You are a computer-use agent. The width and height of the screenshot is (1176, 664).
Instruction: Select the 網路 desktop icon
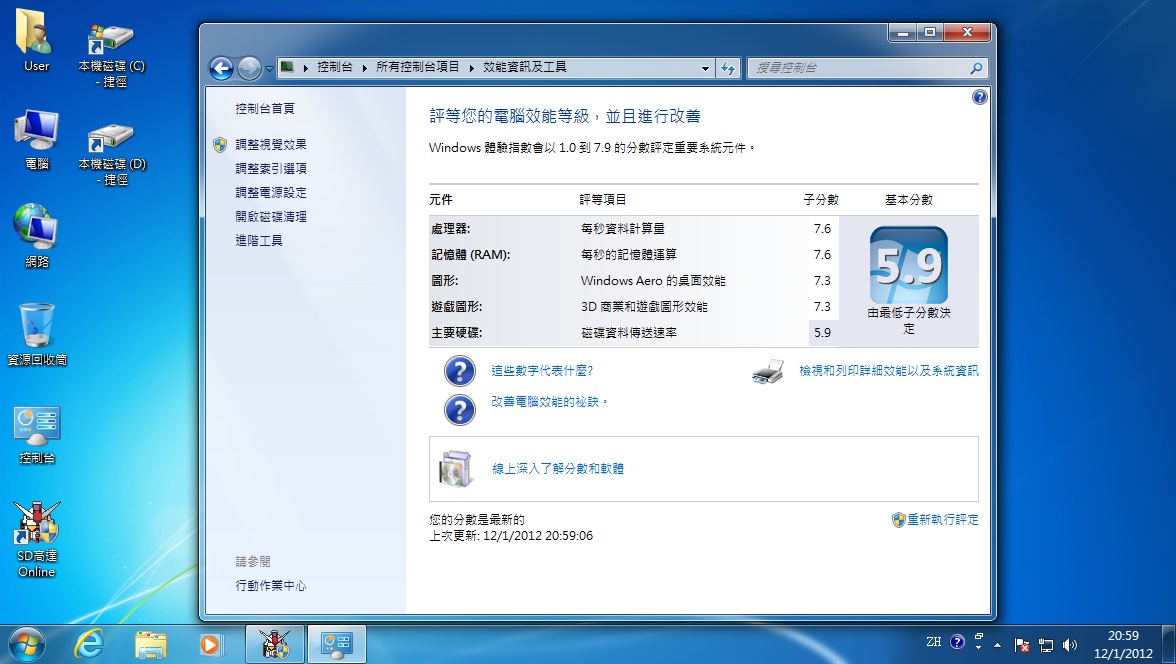point(36,236)
